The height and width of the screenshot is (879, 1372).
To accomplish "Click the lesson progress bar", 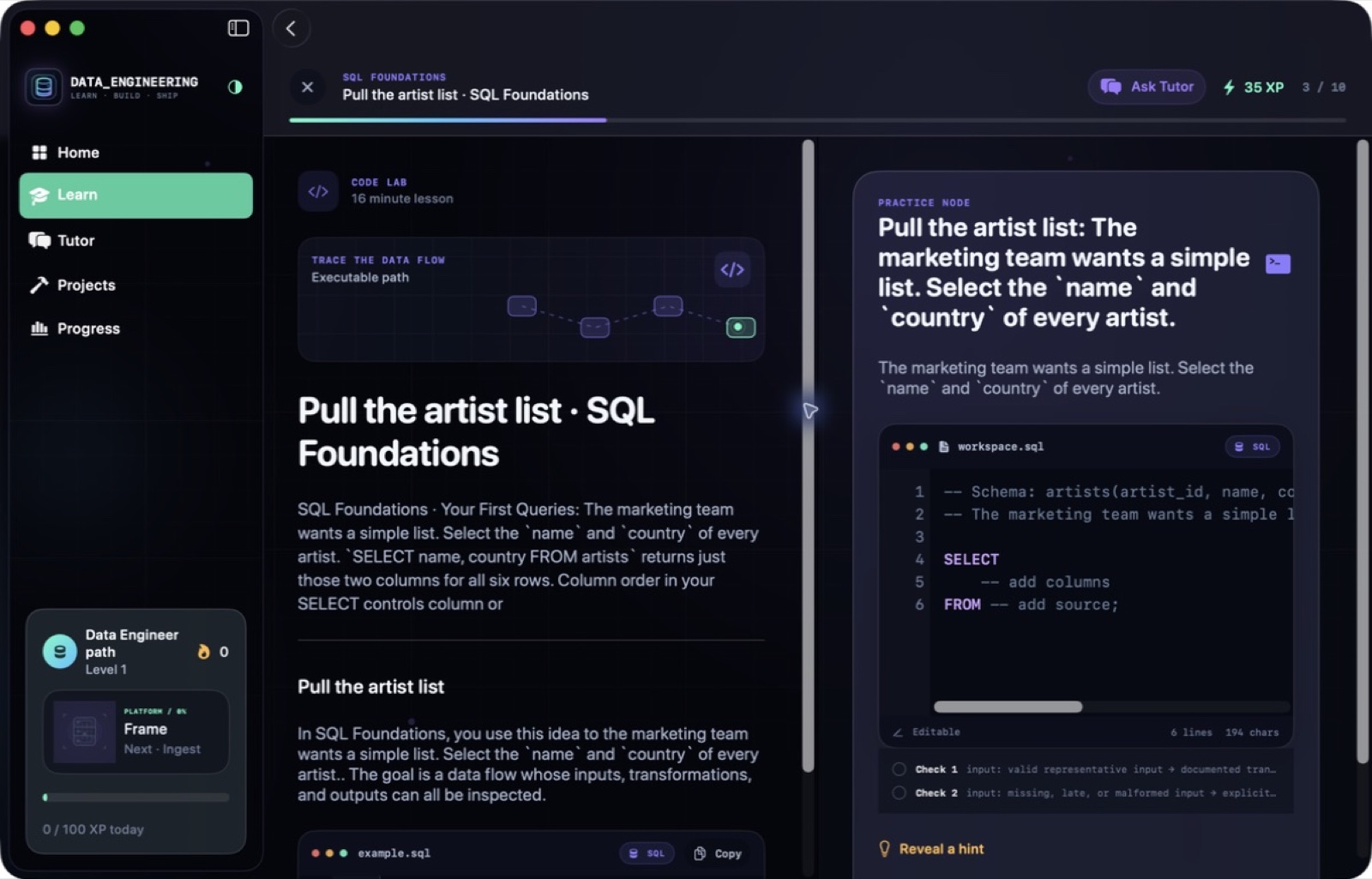I will 817,120.
